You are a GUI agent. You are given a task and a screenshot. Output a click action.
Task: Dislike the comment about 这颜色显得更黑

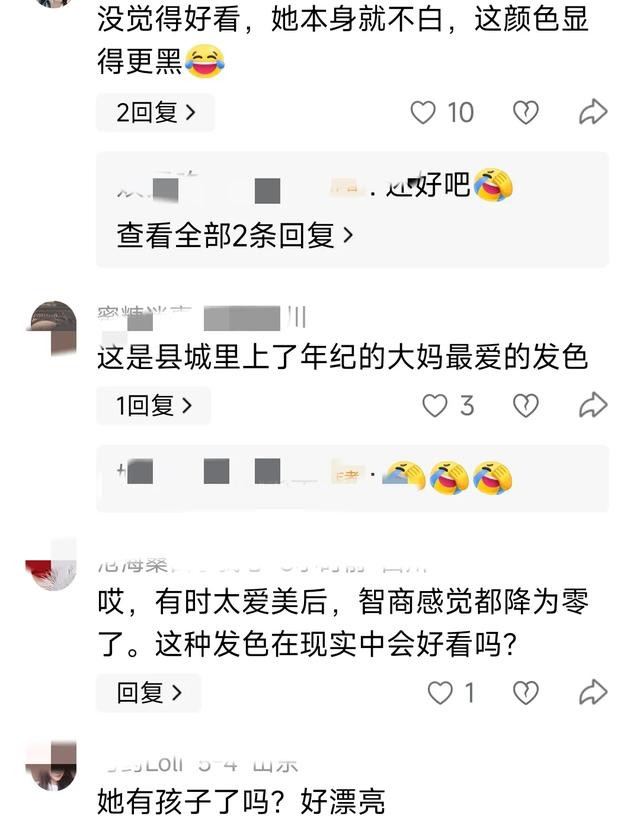click(525, 112)
